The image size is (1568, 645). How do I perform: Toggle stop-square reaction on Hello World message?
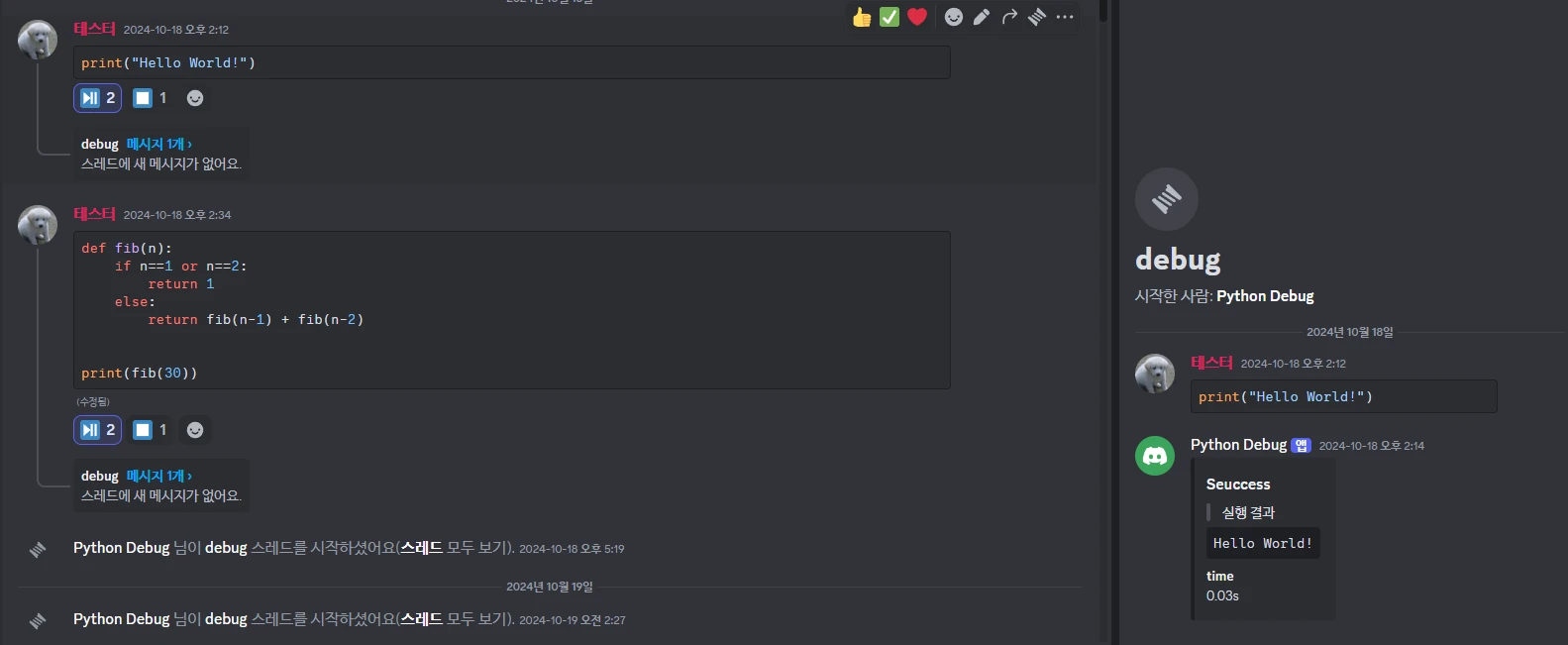point(151,98)
